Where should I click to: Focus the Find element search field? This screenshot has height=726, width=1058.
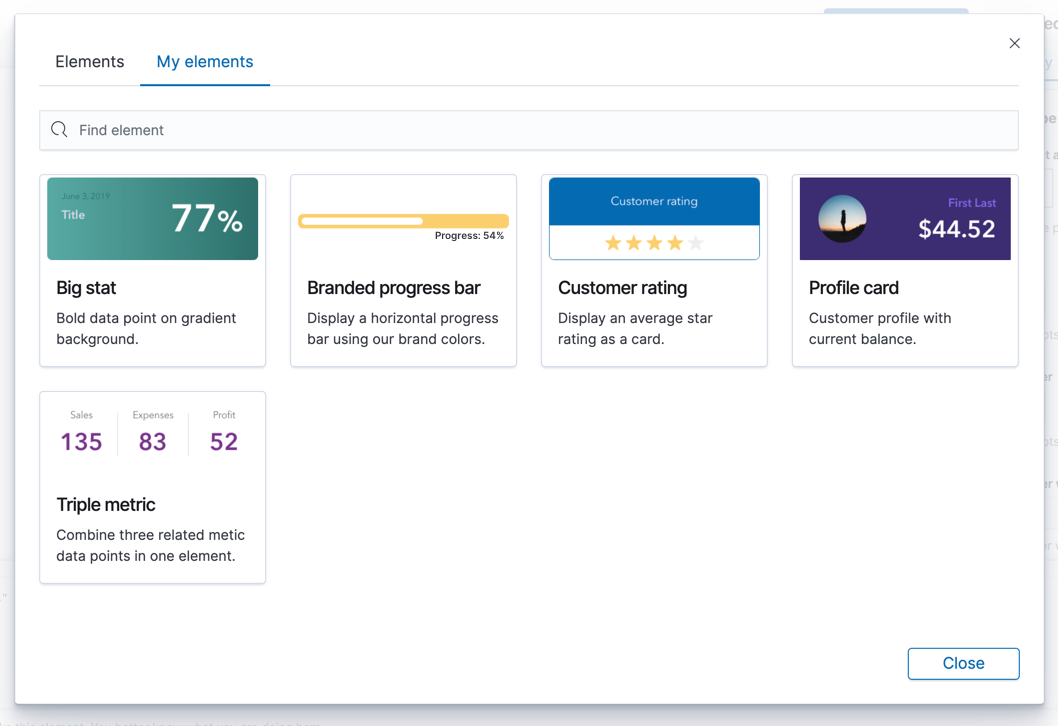[x=540, y=130]
